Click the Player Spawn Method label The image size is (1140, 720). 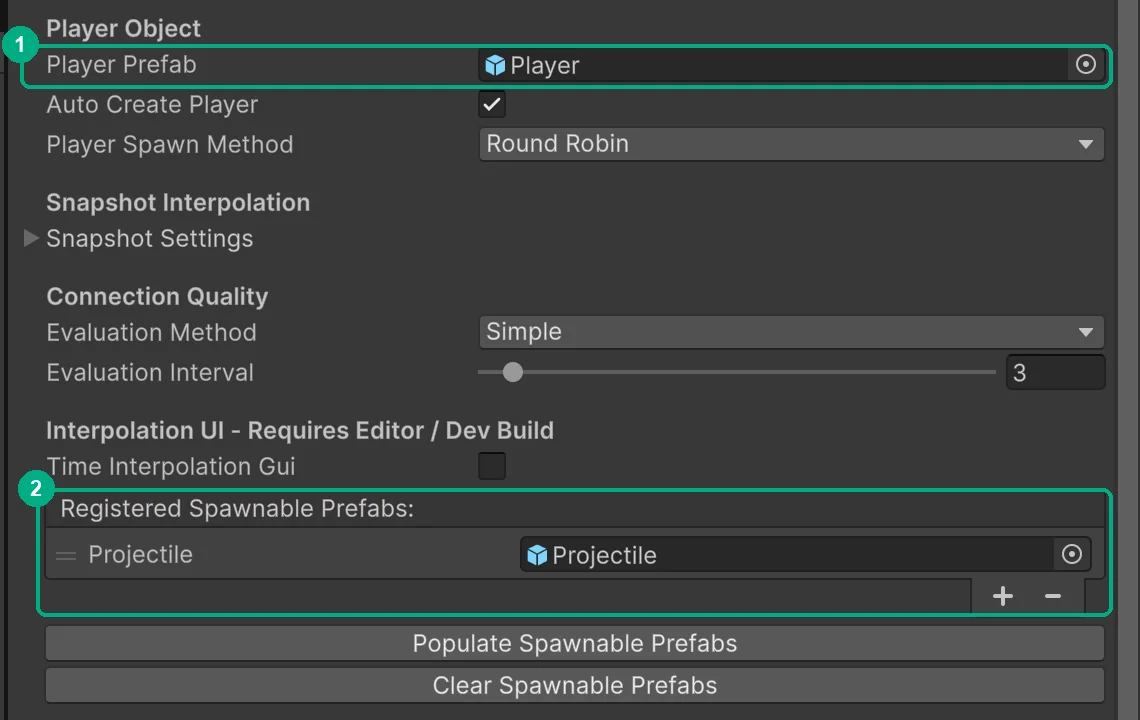coord(170,145)
